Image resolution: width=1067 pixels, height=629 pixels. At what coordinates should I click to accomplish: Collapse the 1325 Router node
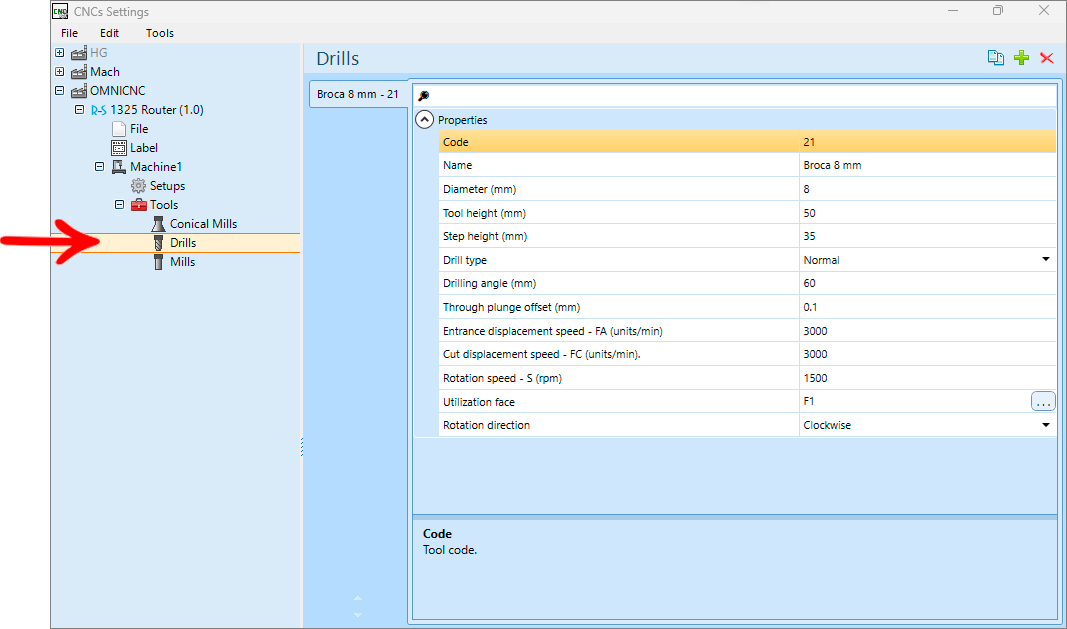pyautogui.click(x=80, y=110)
